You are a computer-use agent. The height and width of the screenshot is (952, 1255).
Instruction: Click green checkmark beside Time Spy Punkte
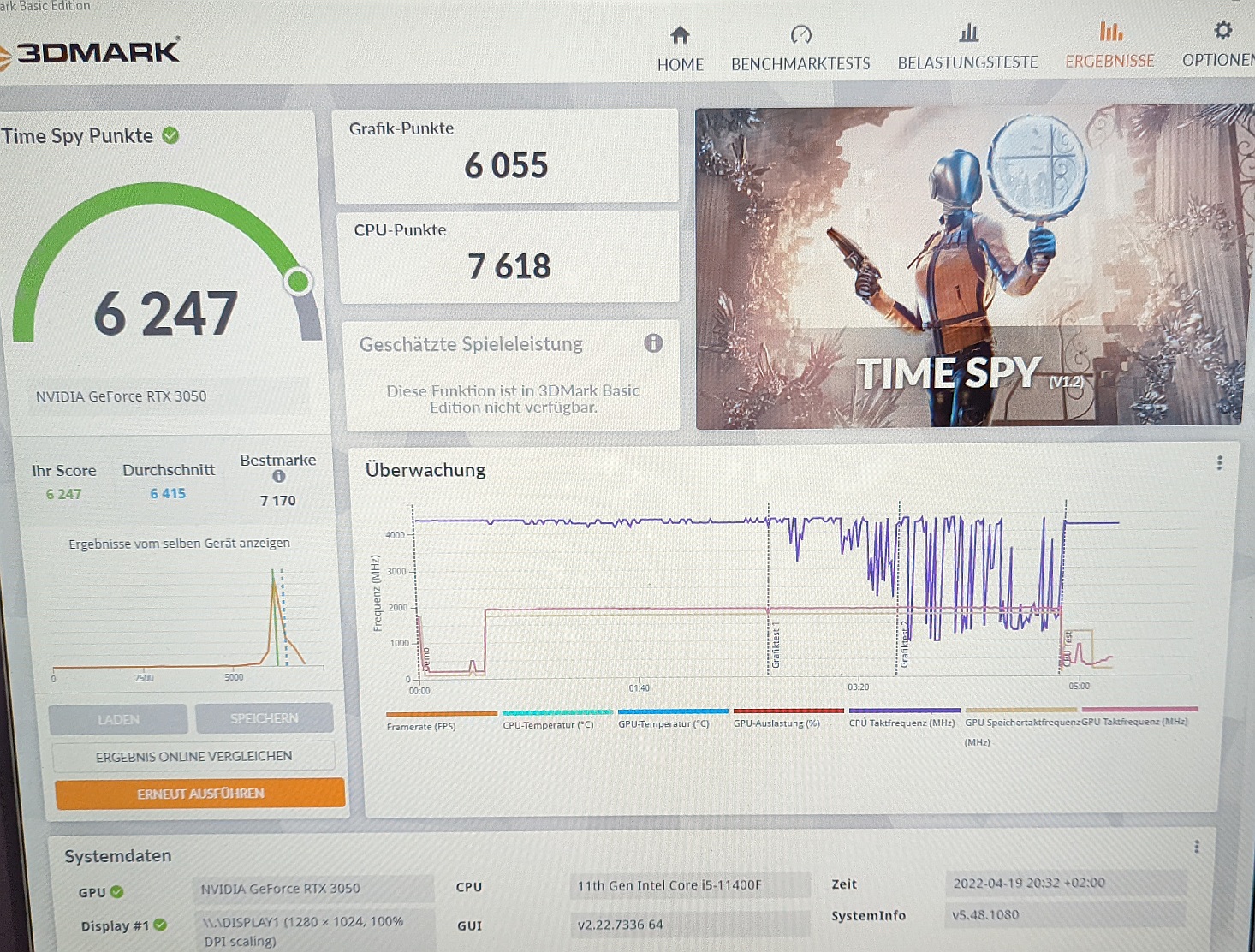pyautogui.click(x=170, y=135)
